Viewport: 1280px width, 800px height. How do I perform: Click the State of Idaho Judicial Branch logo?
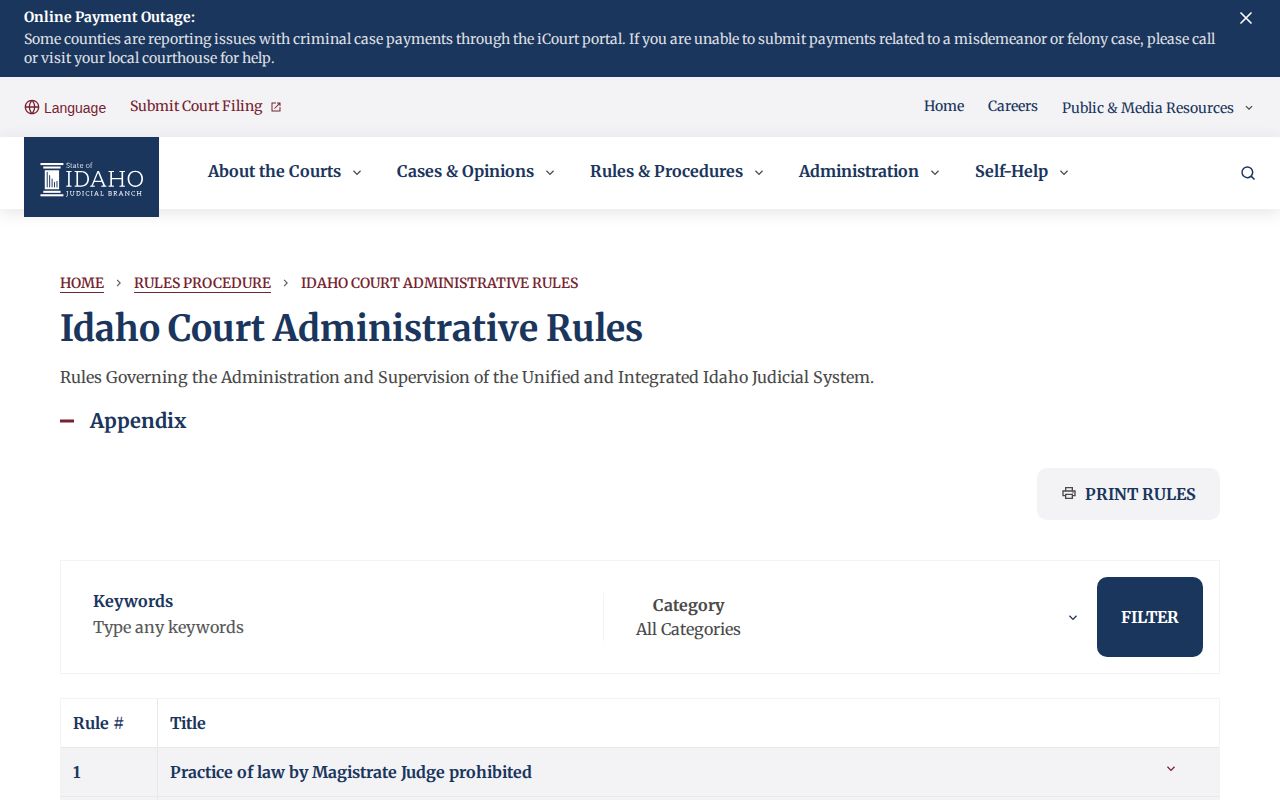tap(91, 177)
